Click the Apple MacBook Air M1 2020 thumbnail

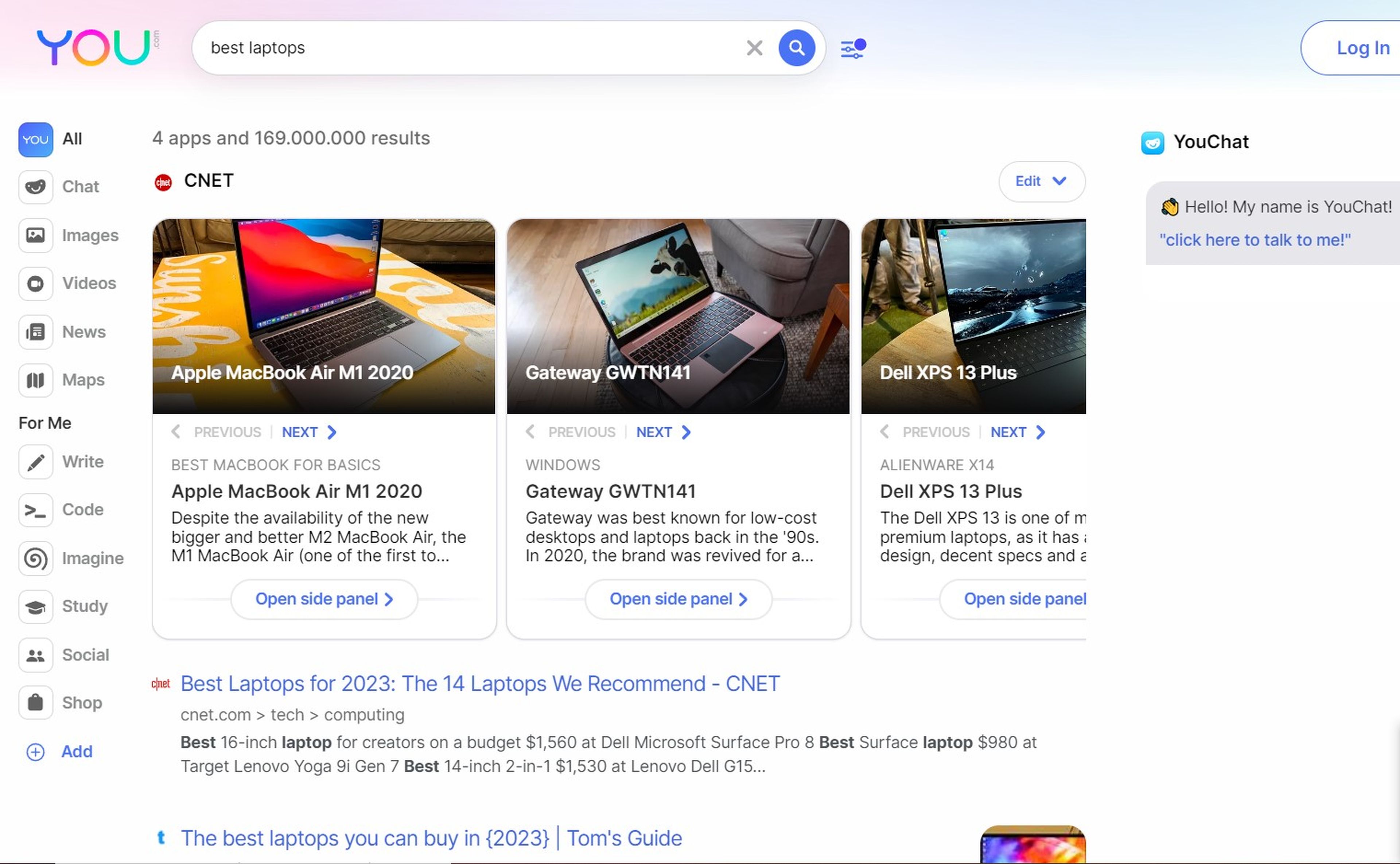coord(323,316)
